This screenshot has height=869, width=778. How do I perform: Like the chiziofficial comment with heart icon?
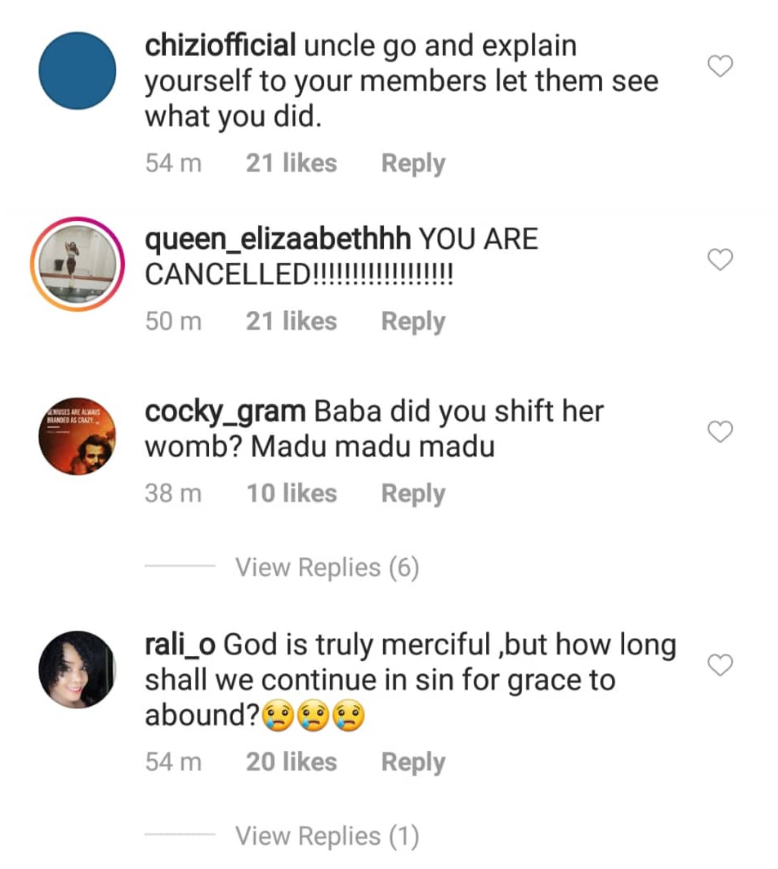(720, 67)
